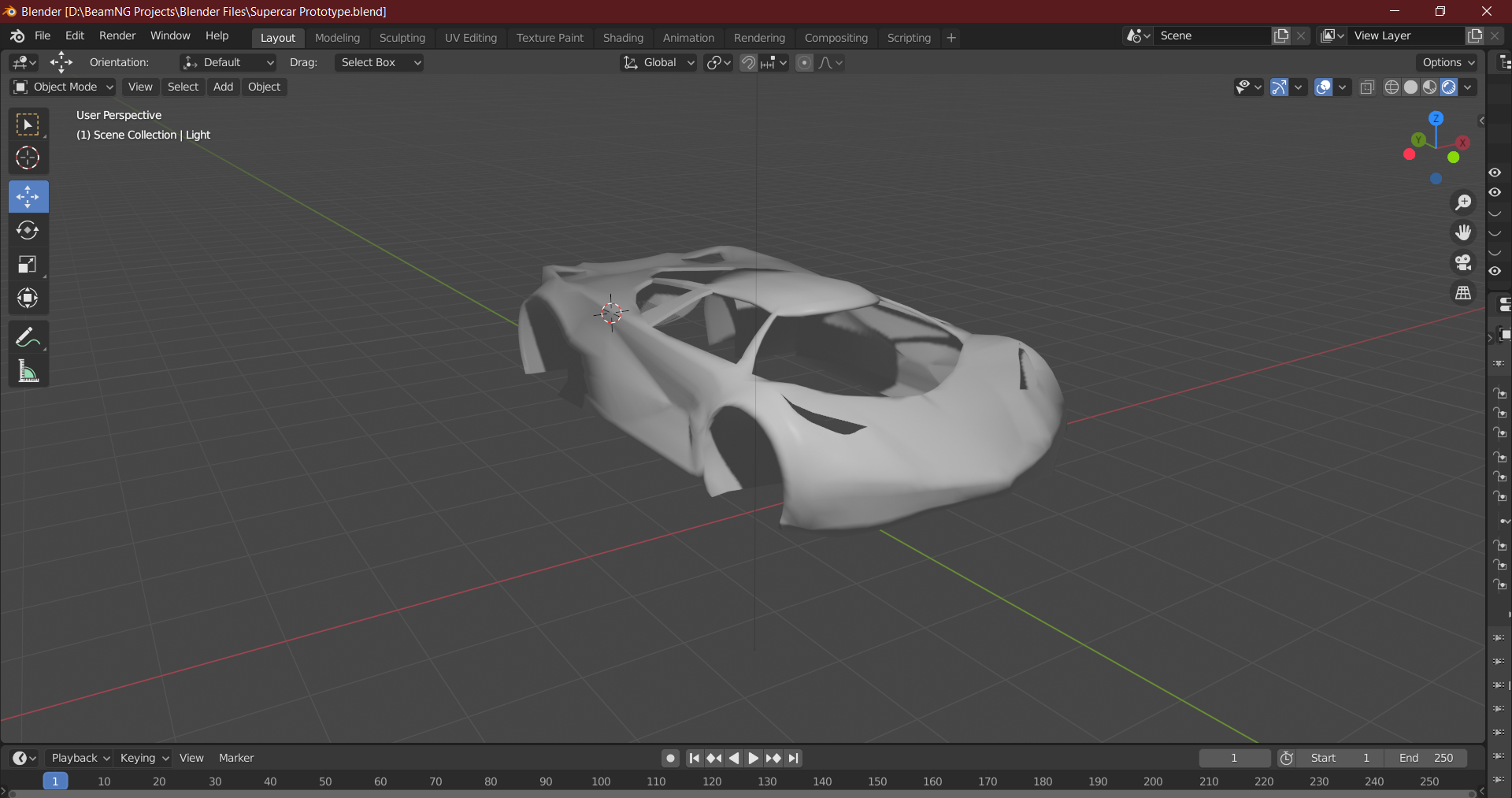Expand the shading options dropdown arrow
1512x798 pixels.
click(x=1468, y=87)
